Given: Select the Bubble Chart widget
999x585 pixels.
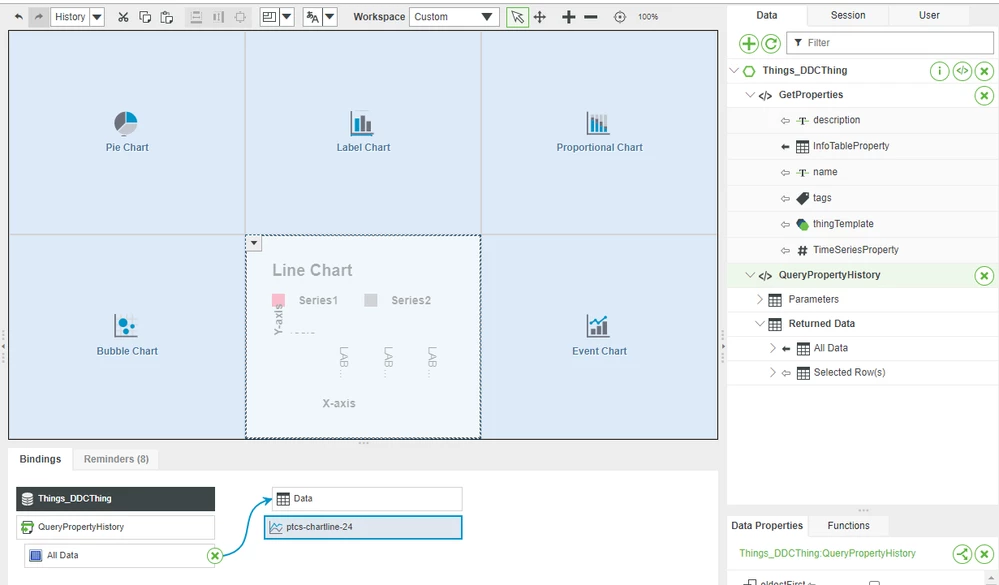Looking at the screenshot, I should pos(127,336).
